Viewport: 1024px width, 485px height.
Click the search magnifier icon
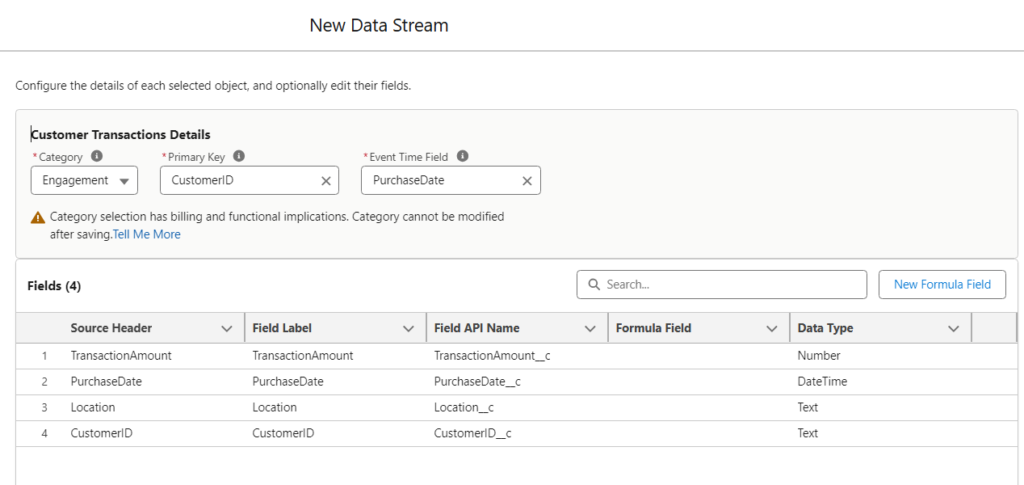(594, 285)
